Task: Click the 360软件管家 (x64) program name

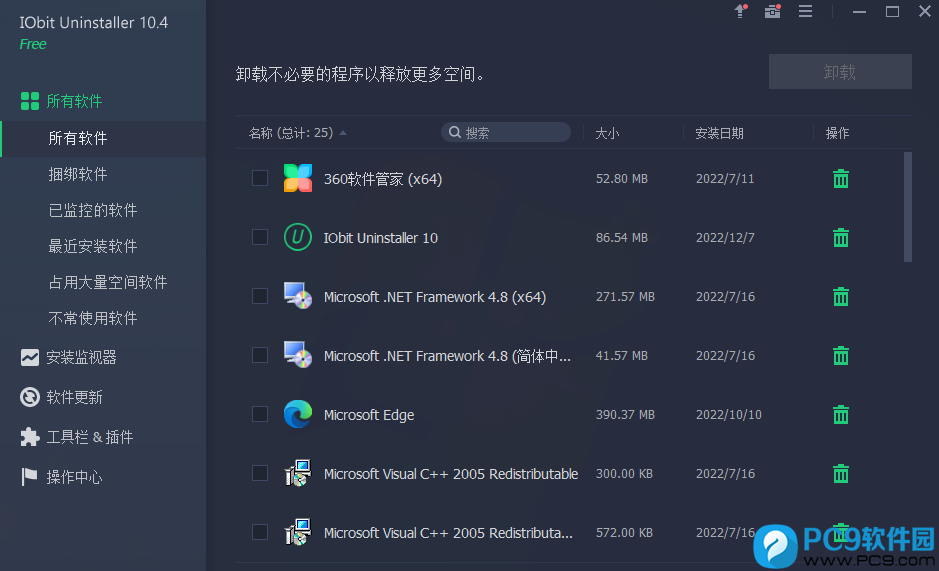Action: 383,179
